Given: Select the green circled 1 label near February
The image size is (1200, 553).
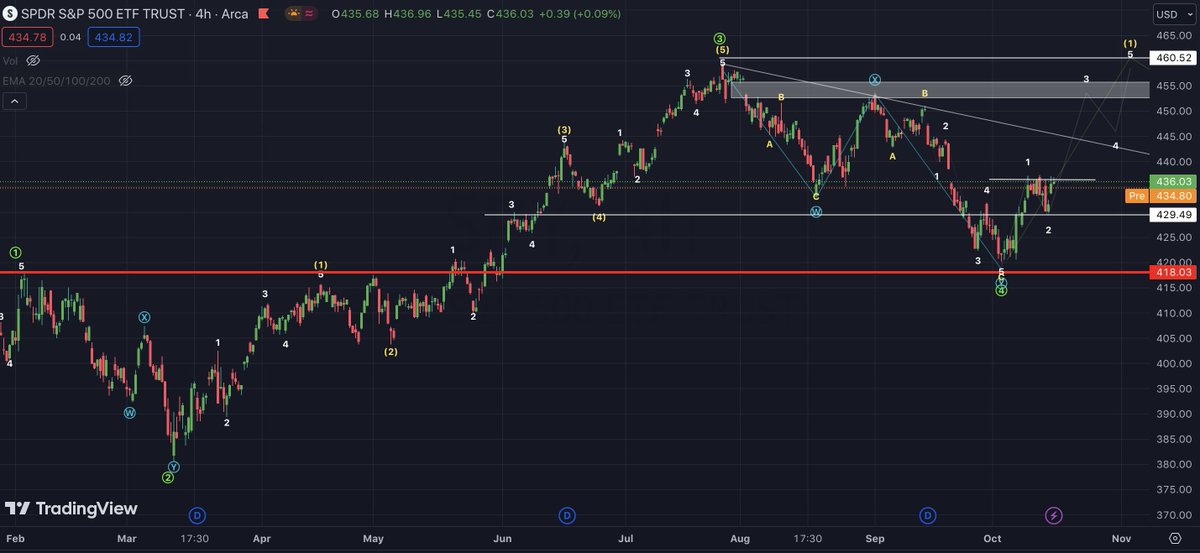Looking at the screenshot, I should click(16, 253).
